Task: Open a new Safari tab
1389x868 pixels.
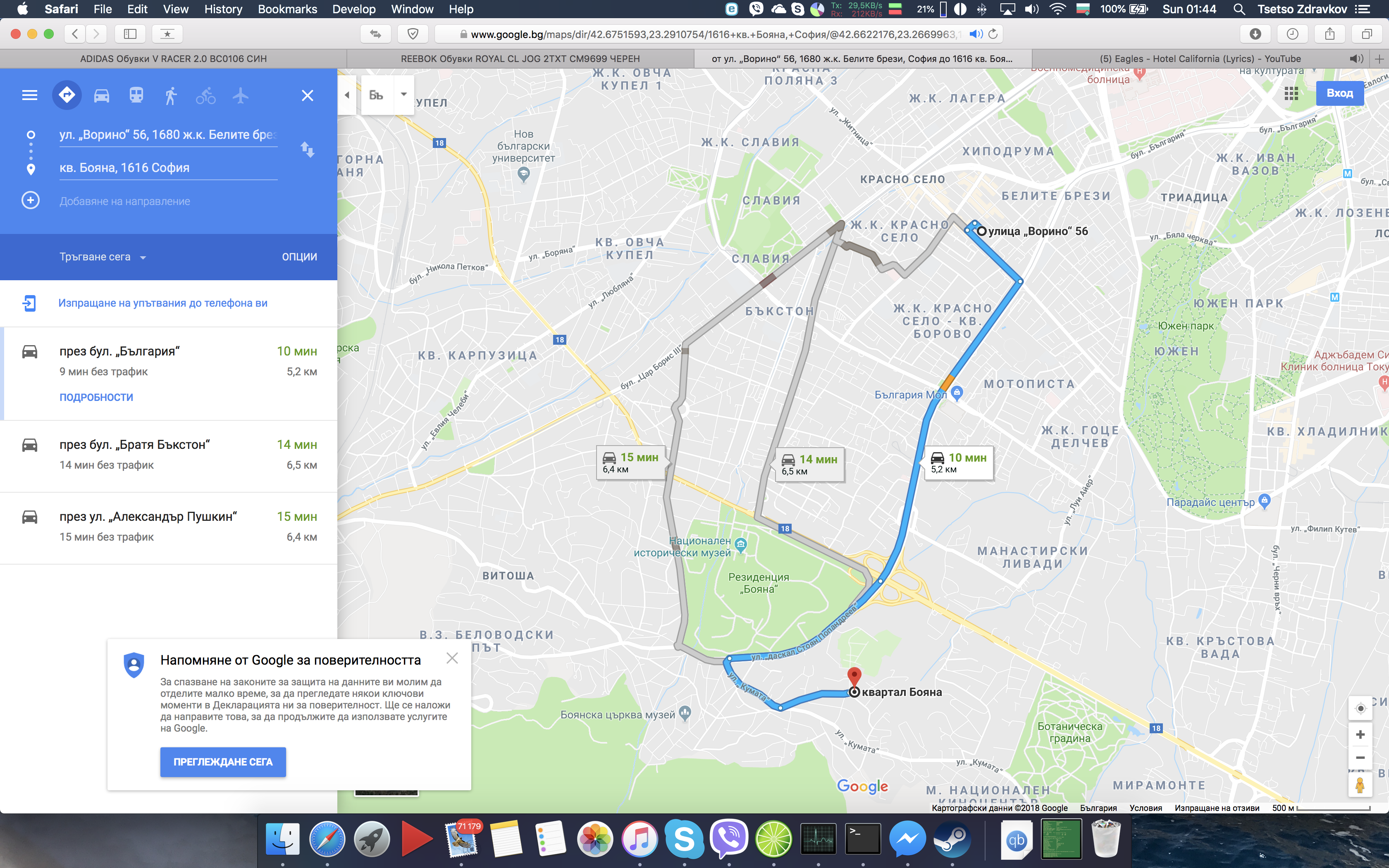Action: coord(1379,59)
